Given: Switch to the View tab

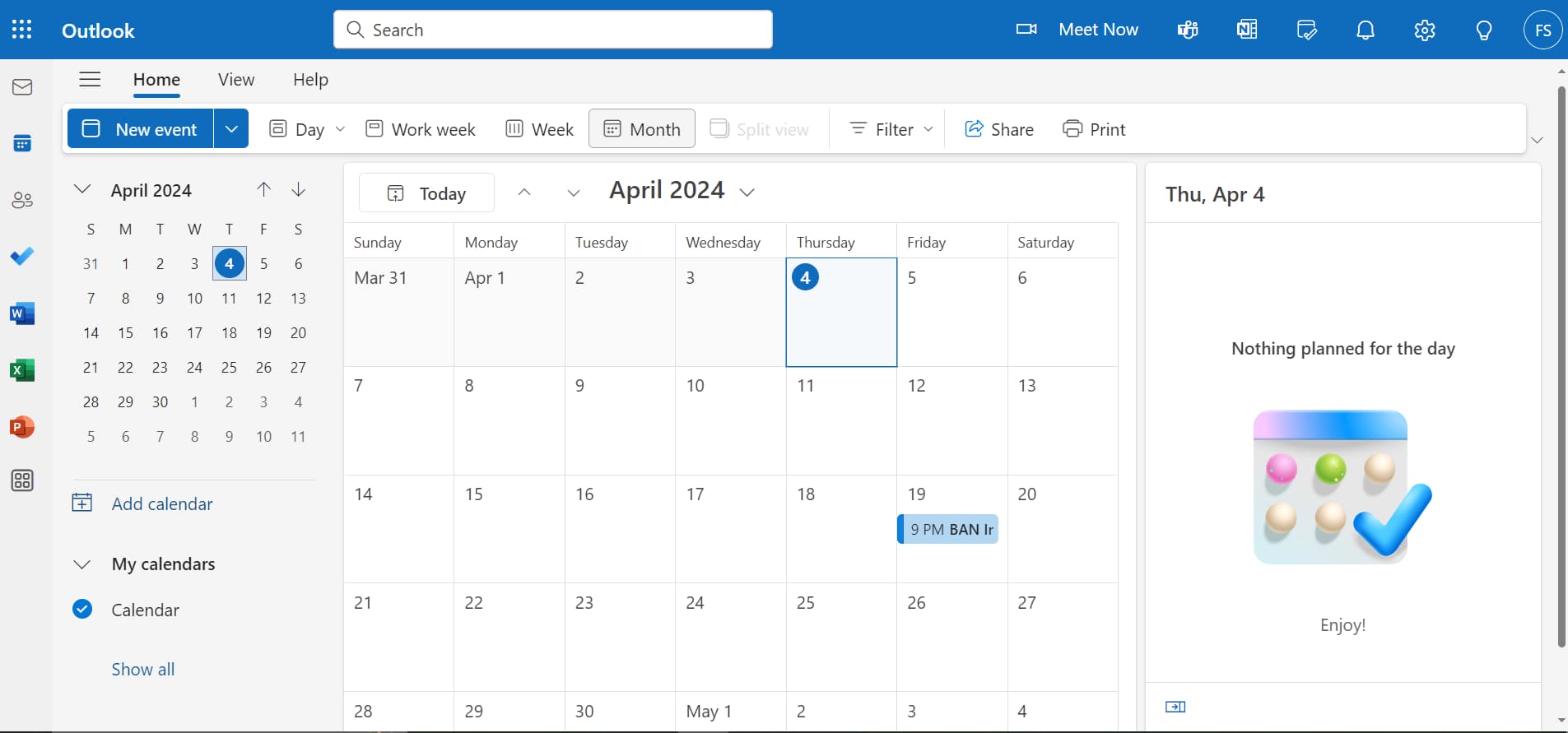Looking at the screenshot, I should (236, 80).
